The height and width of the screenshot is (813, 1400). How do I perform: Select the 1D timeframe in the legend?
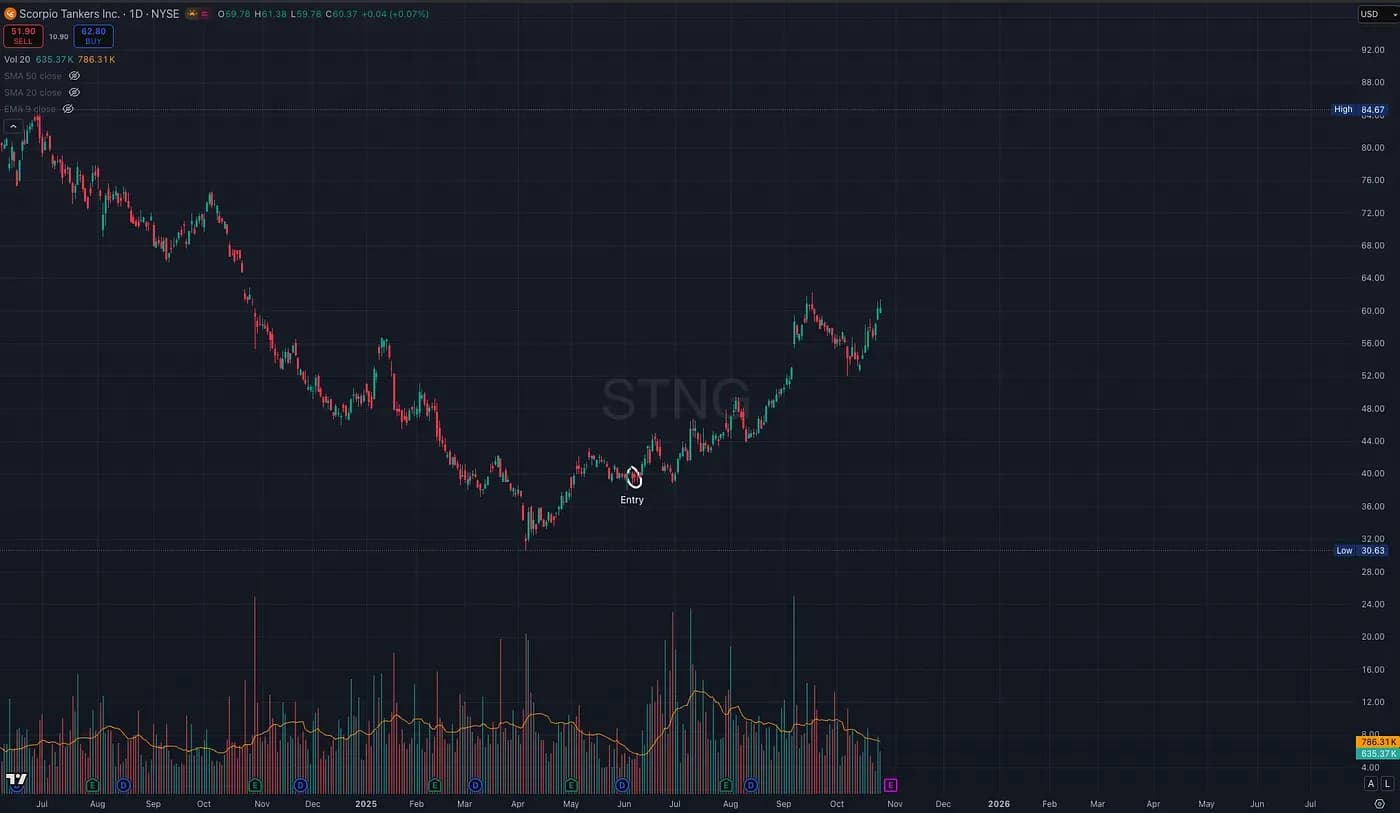point(136,14)
